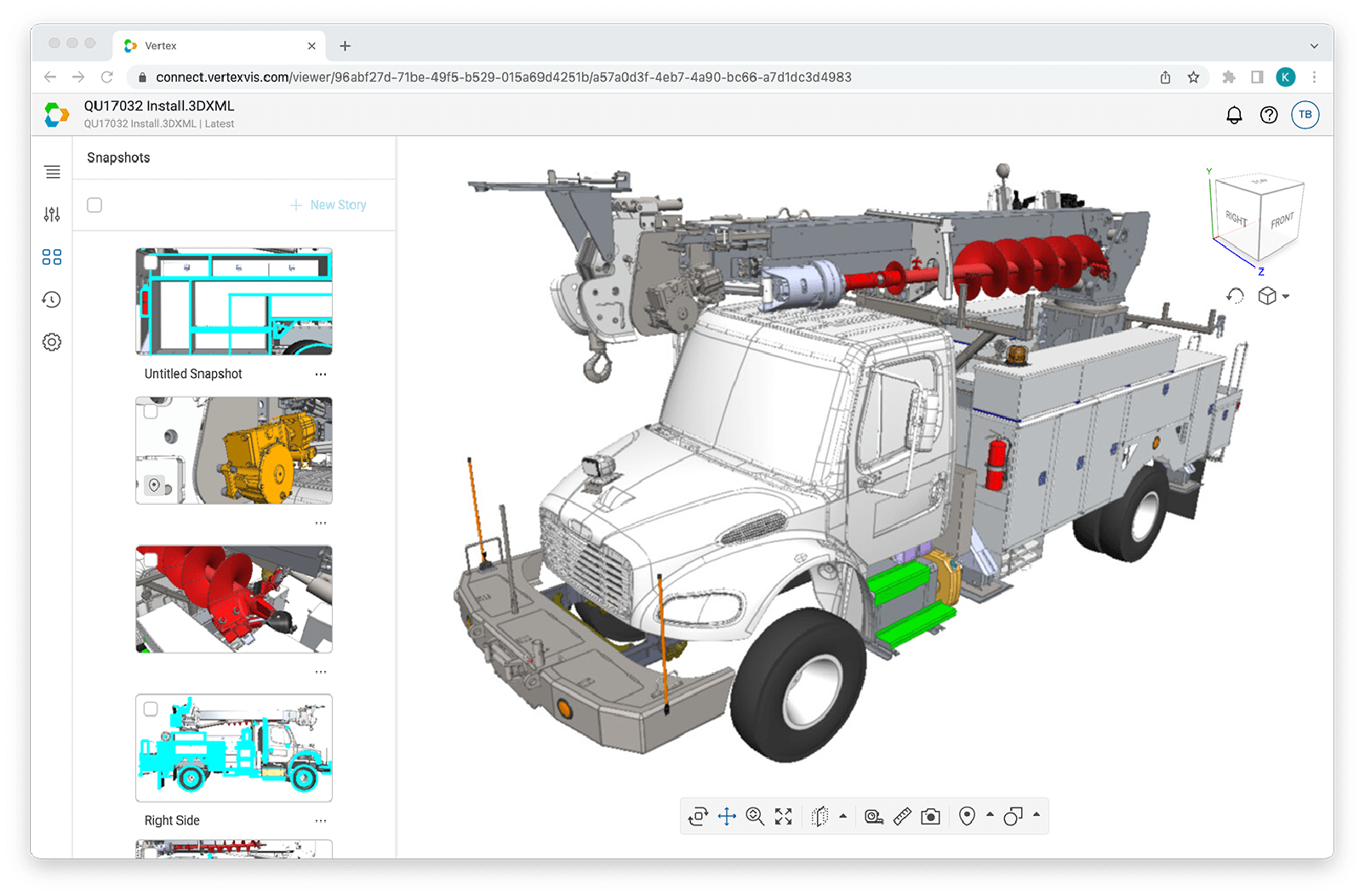This screenshot has width=1365, height=896.
Task: Expand the Pin tool dropdown arrow
Action: point(989,816)
